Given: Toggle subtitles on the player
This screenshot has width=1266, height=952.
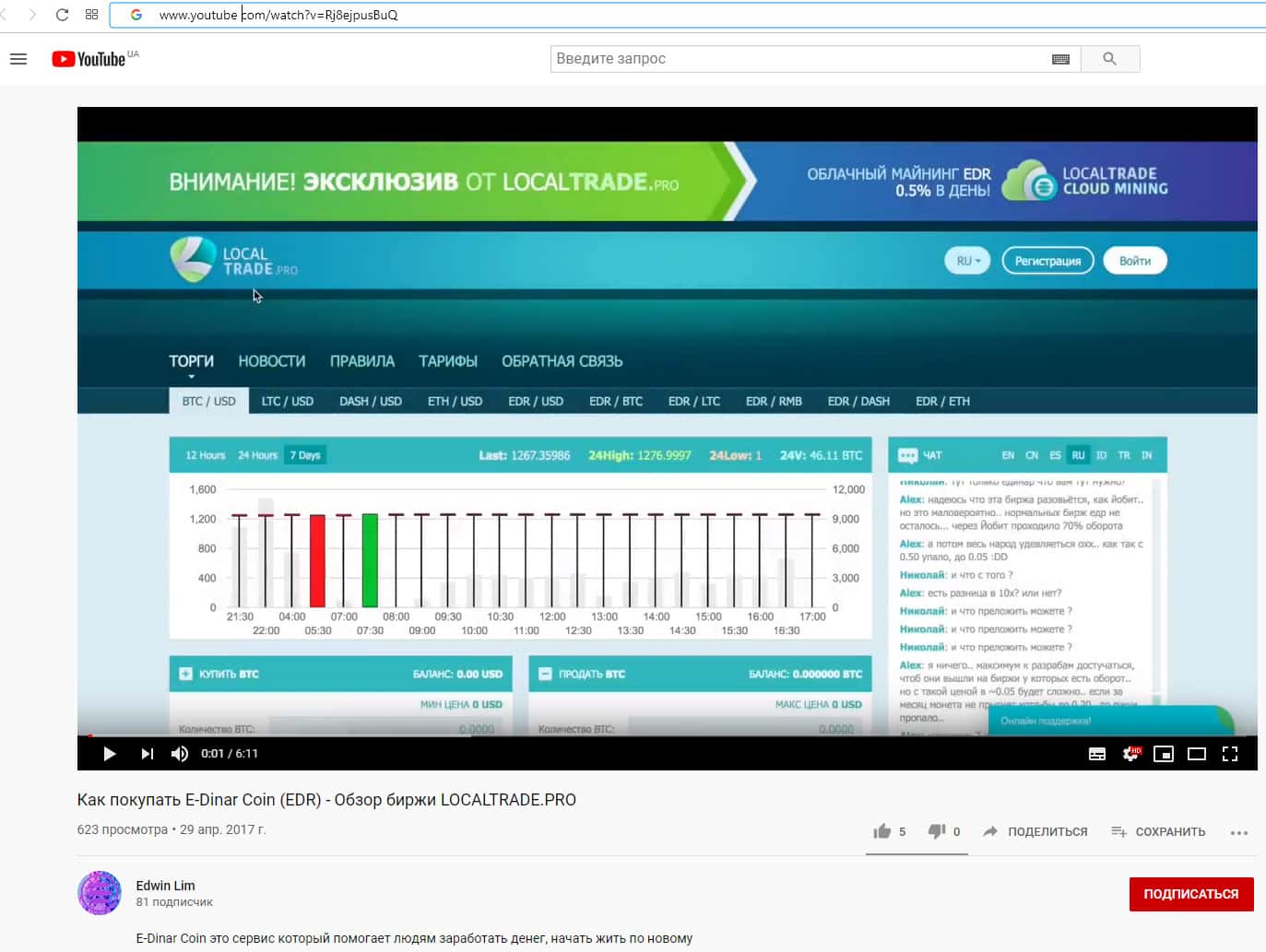Looking at the screenshot, I should (1097, 754).
